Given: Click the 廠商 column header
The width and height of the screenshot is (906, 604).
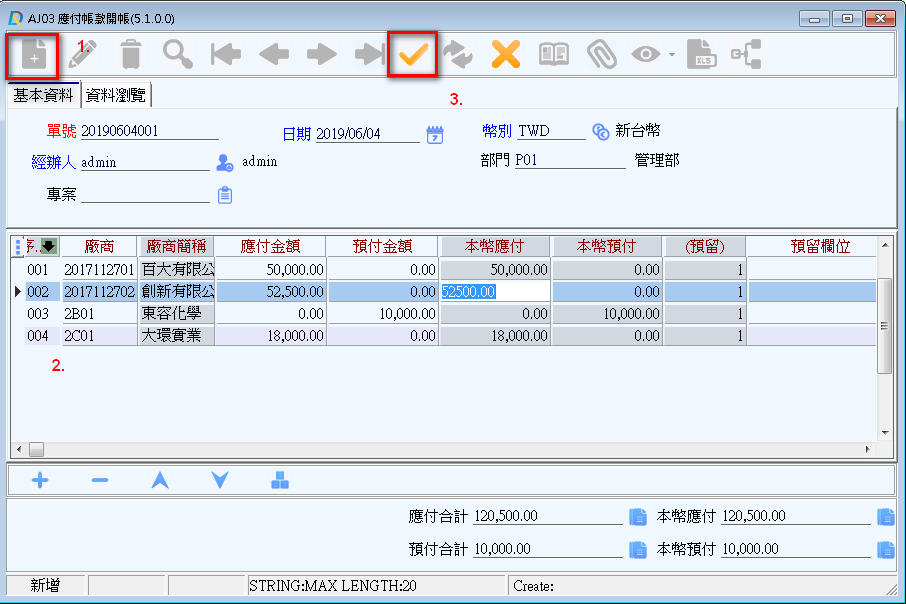Looking at the screenshot, I should (99, 246).
